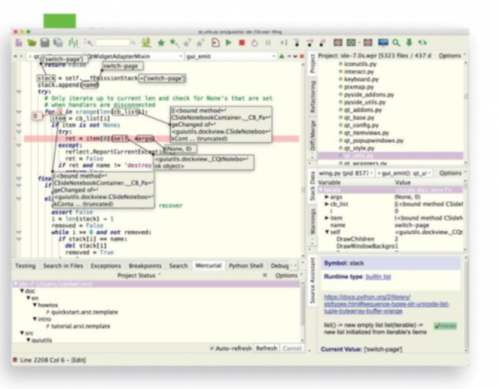Viewport: 500px width, 389px height.
Task: Open the gui_emit symbol dropdown
Action: (231, 56)
